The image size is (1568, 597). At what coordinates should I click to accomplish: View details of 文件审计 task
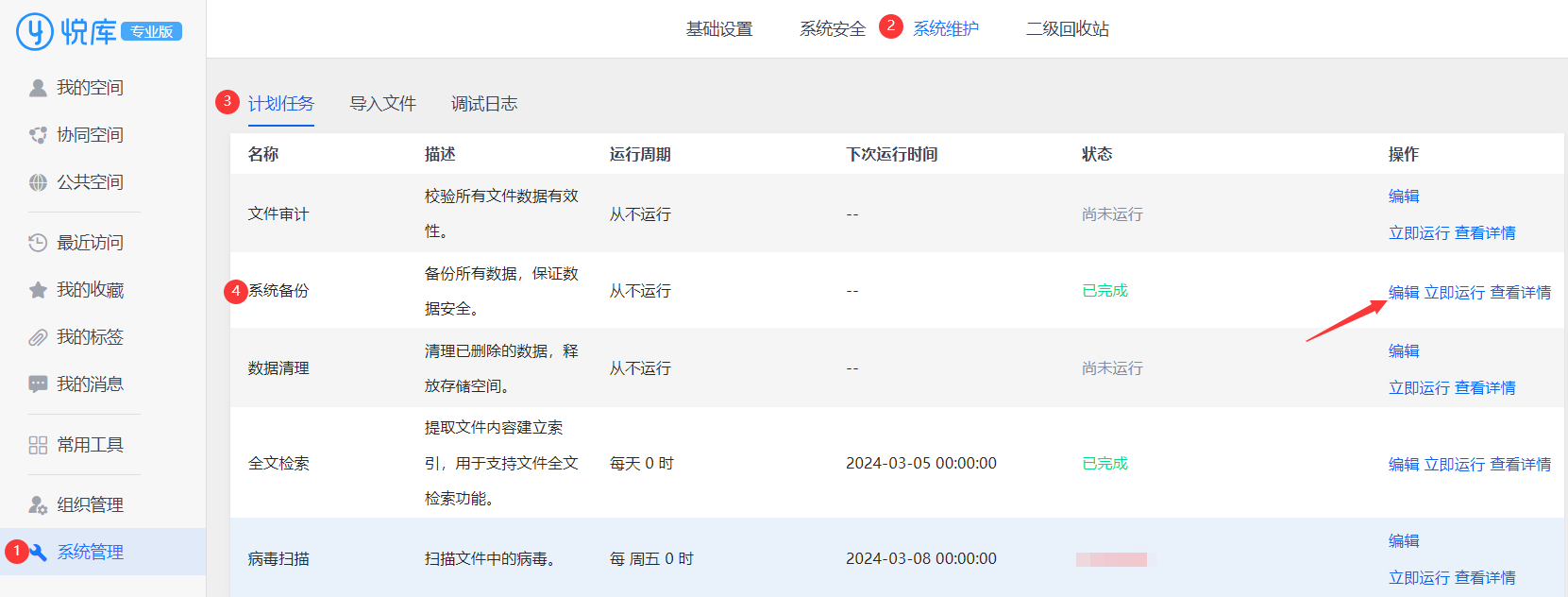(x=1485, y=233)
